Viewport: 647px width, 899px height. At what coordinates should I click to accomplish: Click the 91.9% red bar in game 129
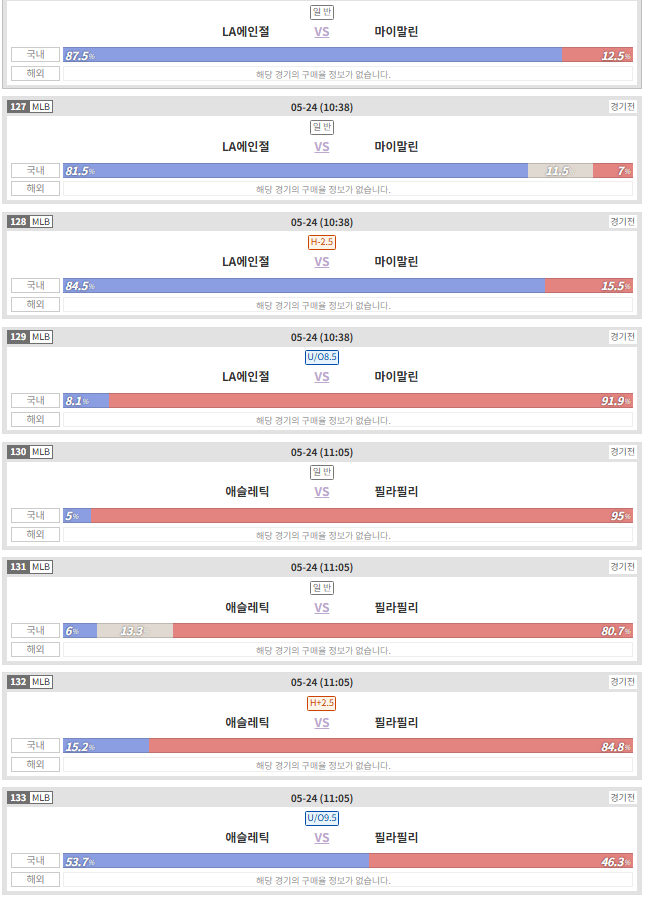[371, 401]
